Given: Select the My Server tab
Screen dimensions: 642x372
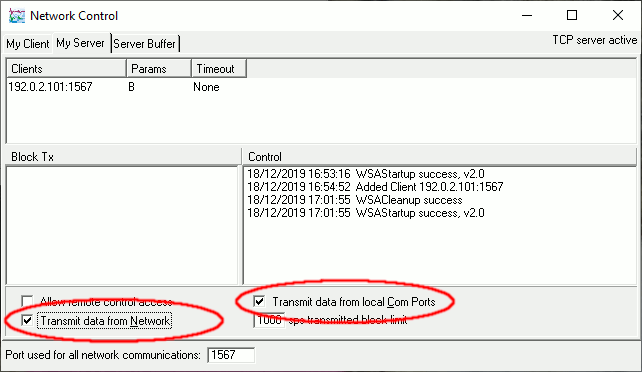Looking at the screenshot, I should pos(81,43).
